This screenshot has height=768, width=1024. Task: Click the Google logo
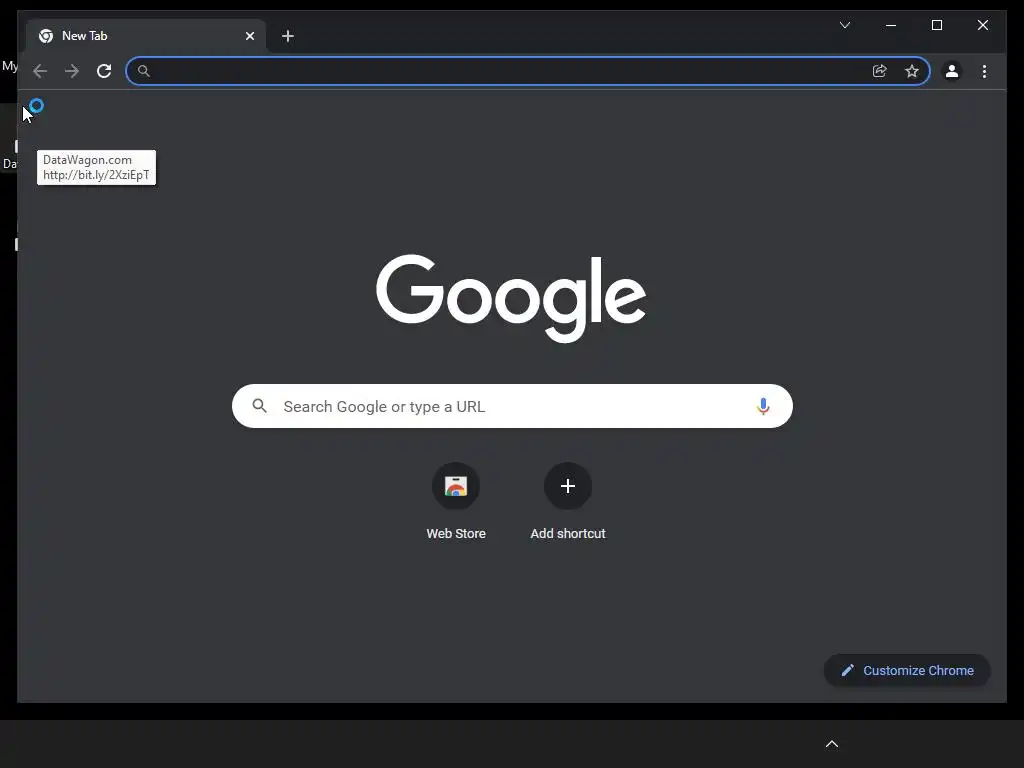[511, 298]
